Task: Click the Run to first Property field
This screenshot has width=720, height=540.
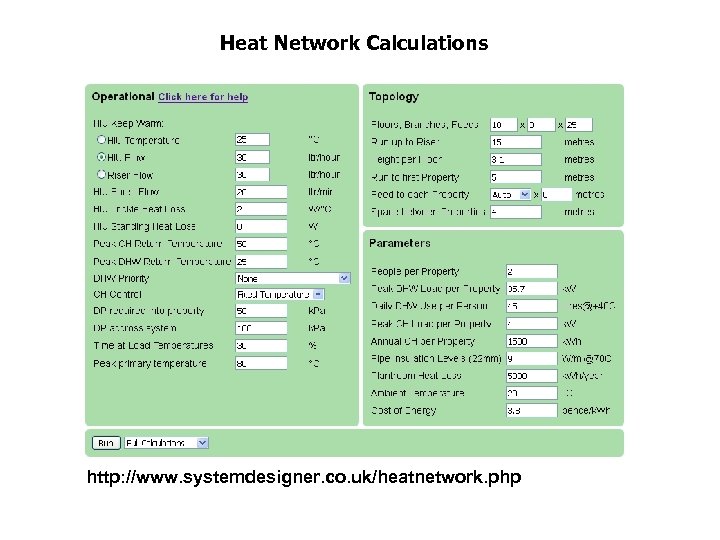Action: point(516,177)
